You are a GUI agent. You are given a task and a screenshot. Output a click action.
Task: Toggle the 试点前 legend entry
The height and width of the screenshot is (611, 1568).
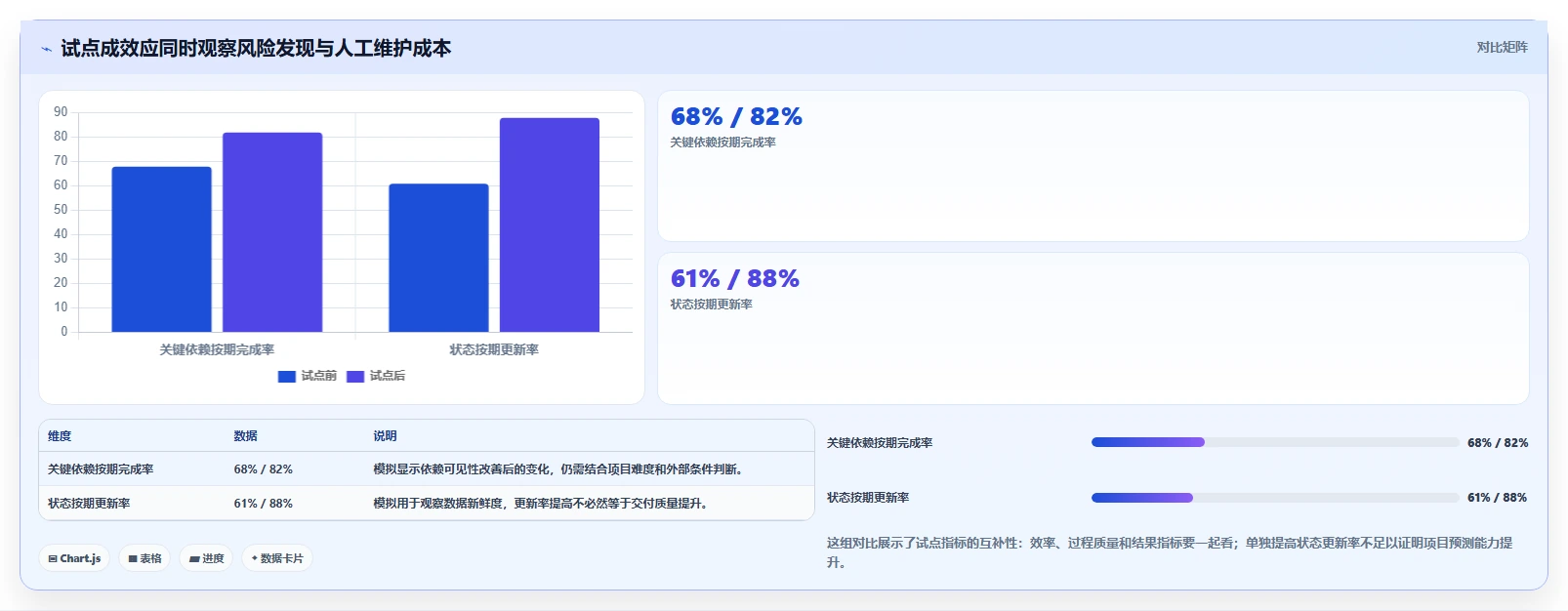click(x=308, y=376)
